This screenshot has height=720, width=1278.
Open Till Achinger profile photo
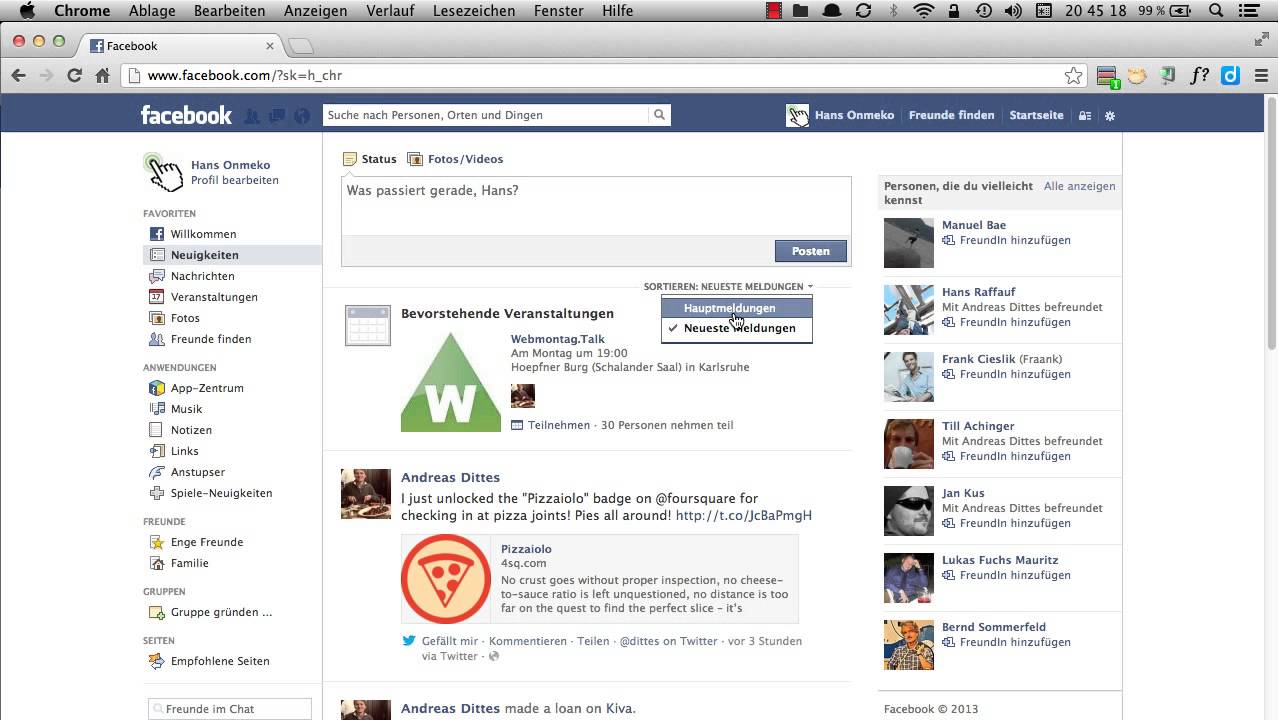pyautogui.click(x=909, y=443)
